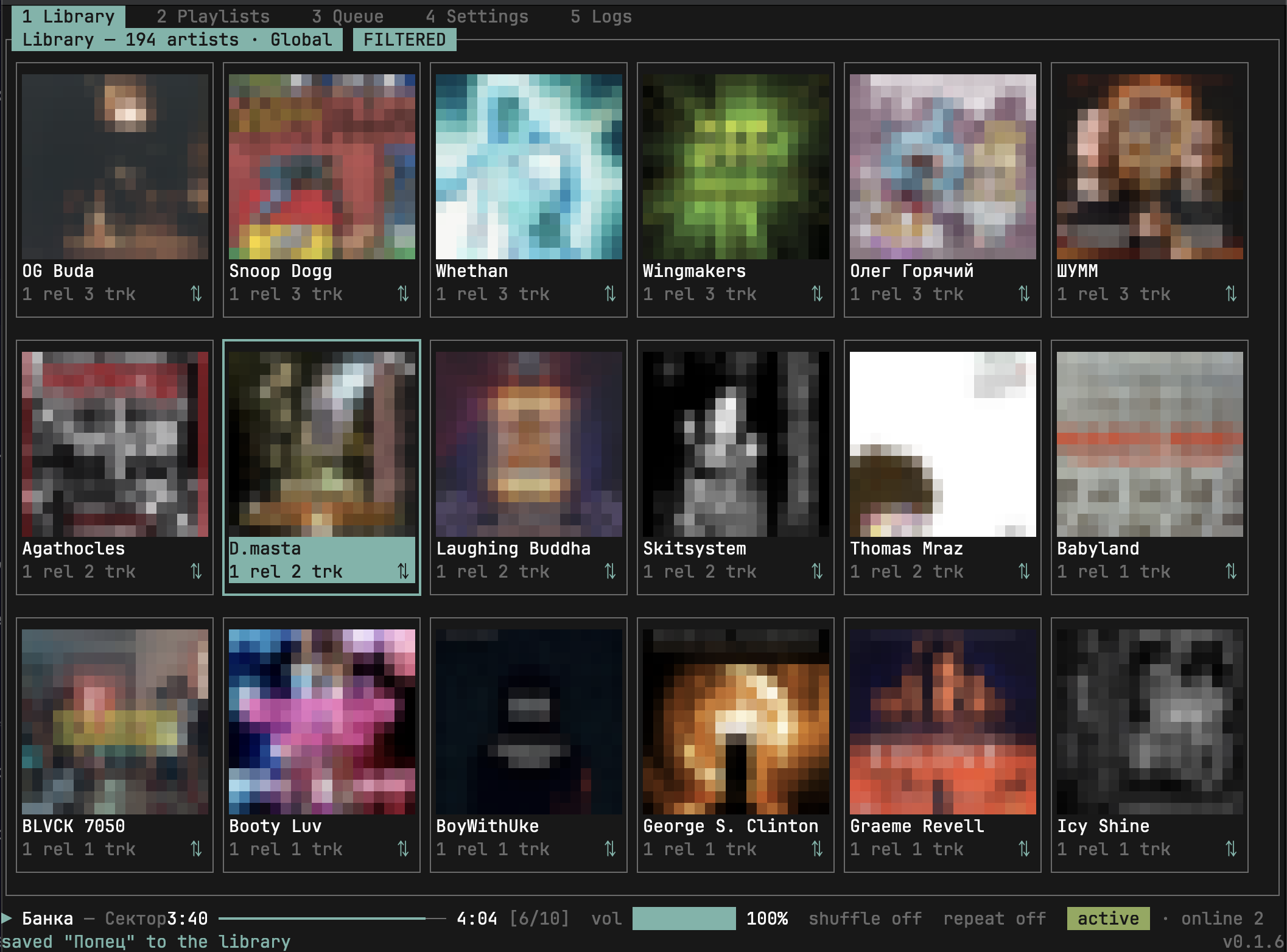Open the Wingmakers artwork thumbnail
This screenshot has height=952, width=1287.
click(x=736, y=167)
